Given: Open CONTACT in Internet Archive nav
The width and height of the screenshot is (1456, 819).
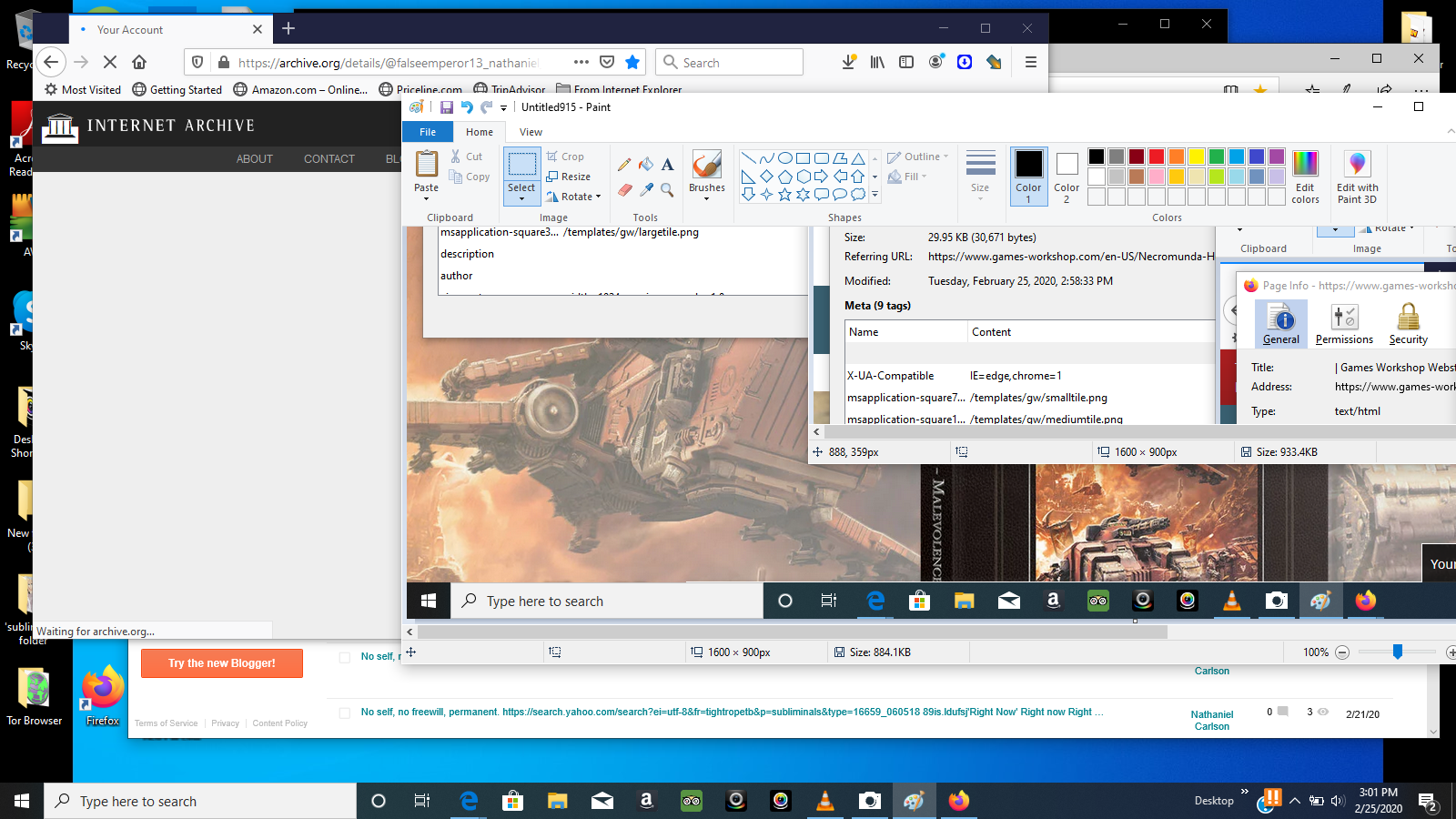Looking at the screenshot, I should tap(329, 159).
